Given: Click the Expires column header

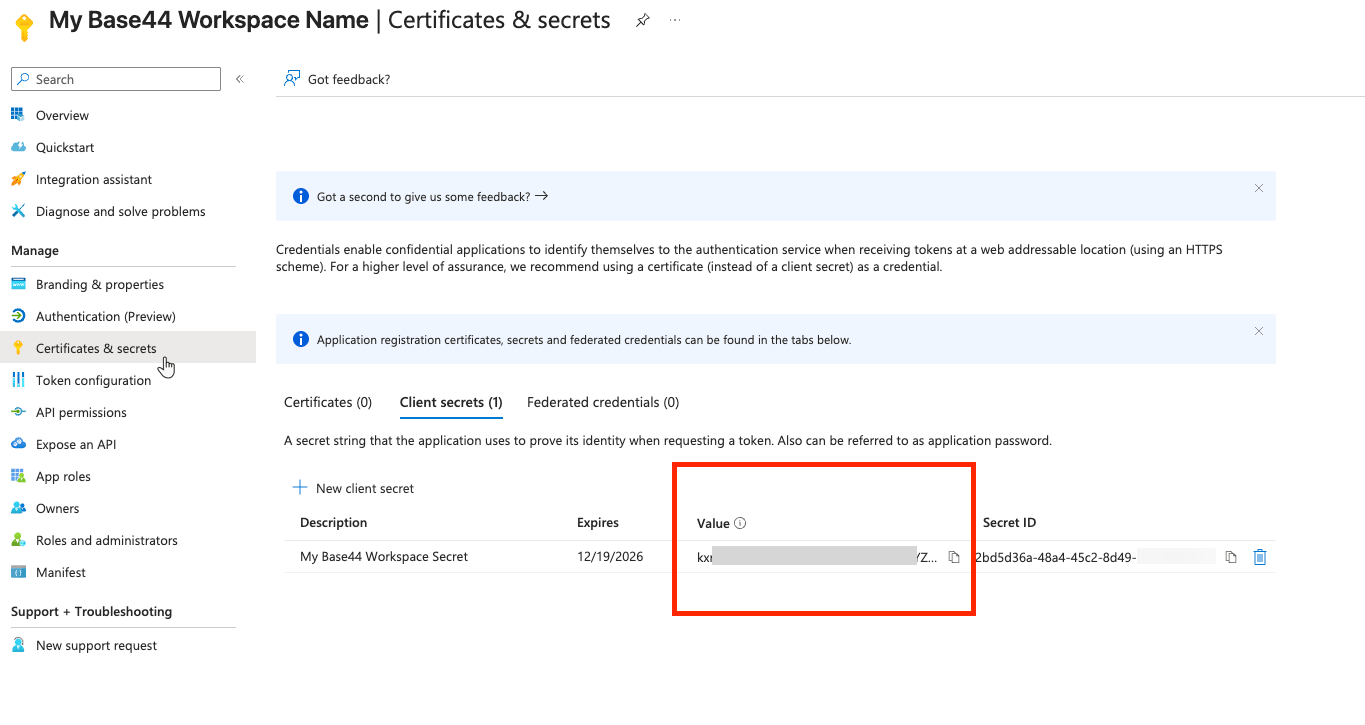Looking at the screenshot, I should tap(598, 522).
